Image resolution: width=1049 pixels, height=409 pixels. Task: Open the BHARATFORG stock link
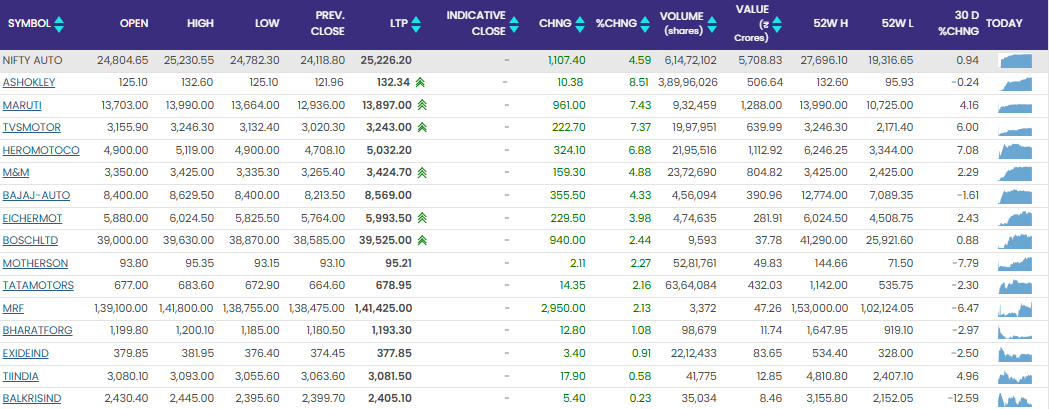coord(37,331)
